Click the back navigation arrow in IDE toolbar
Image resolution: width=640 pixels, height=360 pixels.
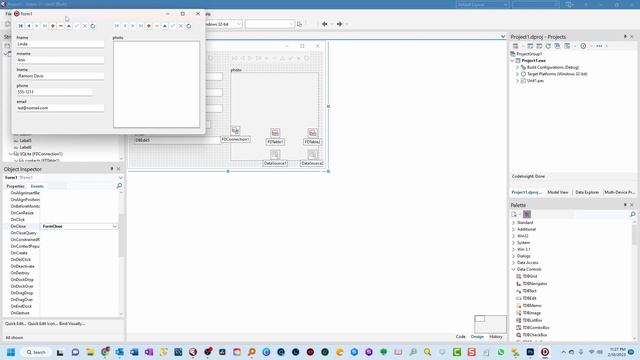coord(324,24)
